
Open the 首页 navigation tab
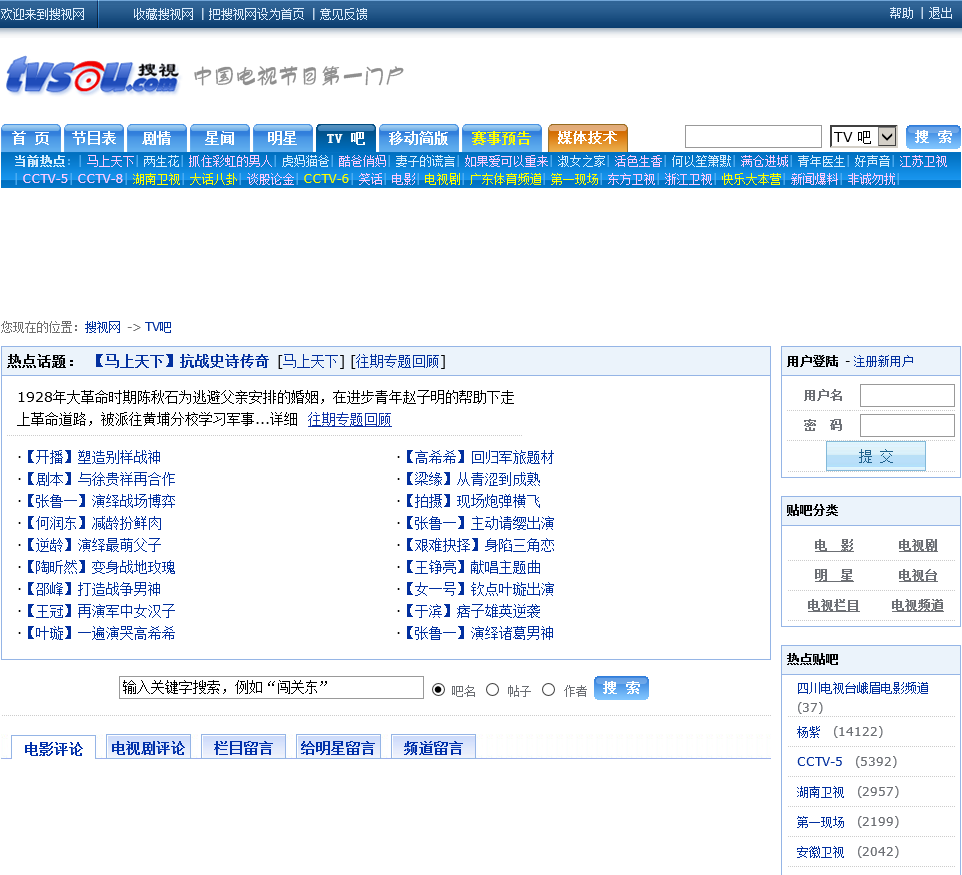(x=31, y=138)
